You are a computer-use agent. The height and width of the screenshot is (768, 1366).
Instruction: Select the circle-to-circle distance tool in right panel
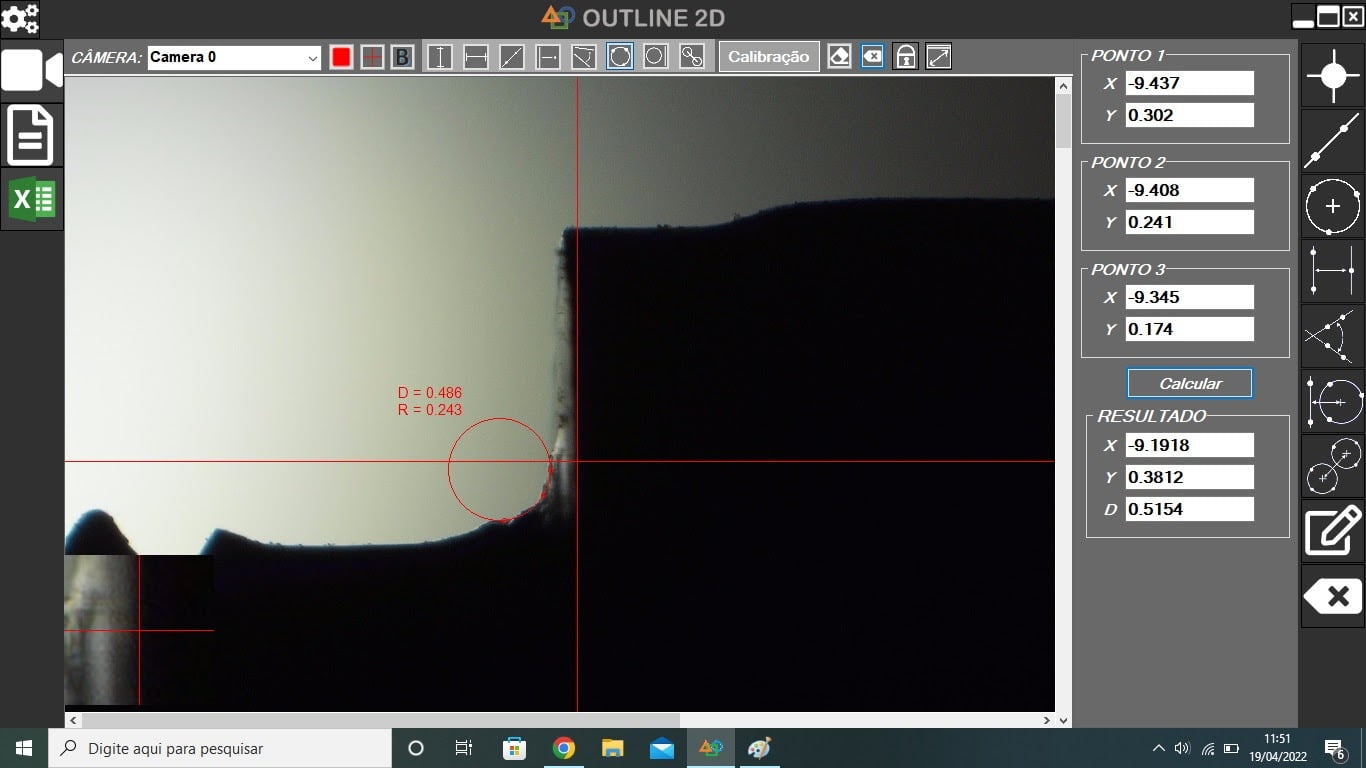[1332, 466]
